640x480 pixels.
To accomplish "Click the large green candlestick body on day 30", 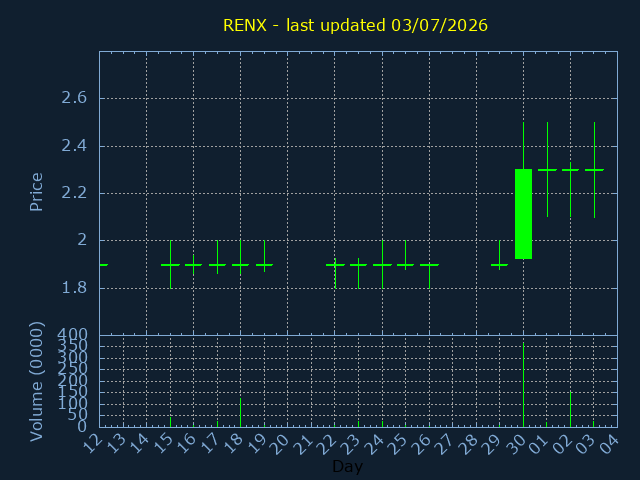I will pyautogui.click(x=523, y=214).
